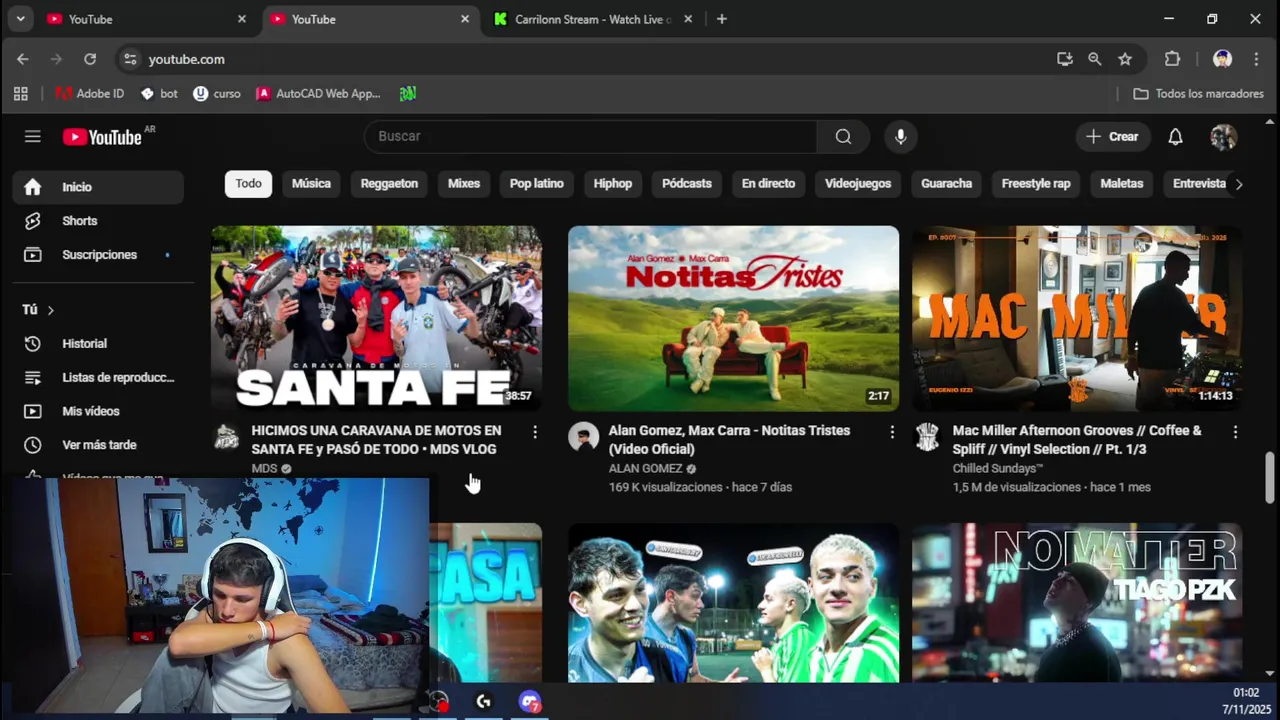Select the Freestyle rap filter chip
1280x720 pixels.
(1036, 184)
